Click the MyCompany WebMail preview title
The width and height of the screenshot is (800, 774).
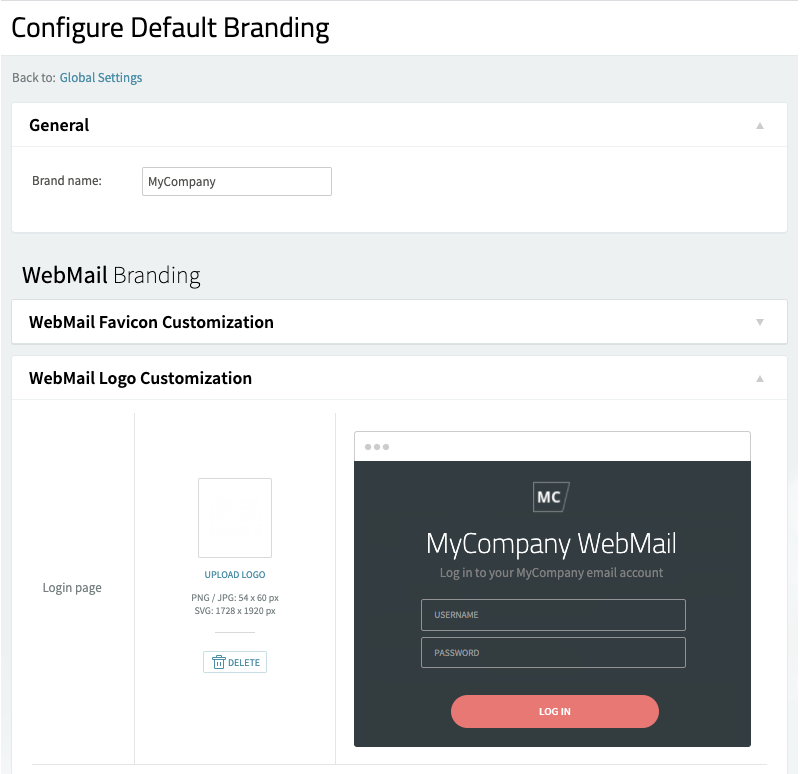(x=551, y=544)
